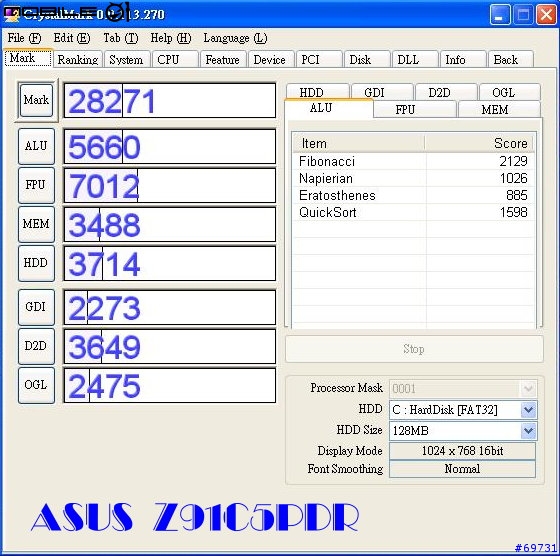Viewport: 560px width, 556px height.
Task: Click the OGL score 2475 field
Action: 170,385
